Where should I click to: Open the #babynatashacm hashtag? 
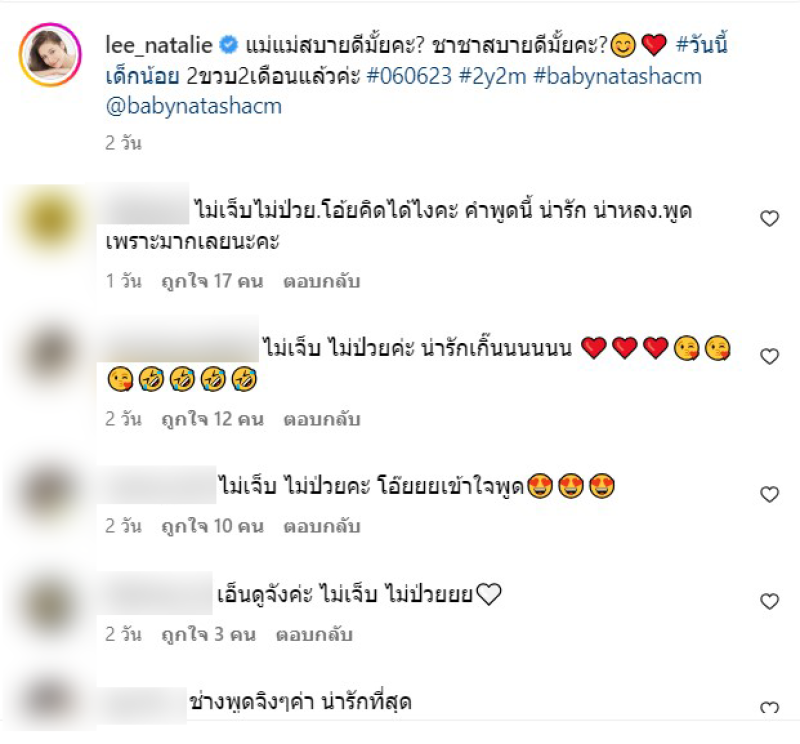point(617,76)
